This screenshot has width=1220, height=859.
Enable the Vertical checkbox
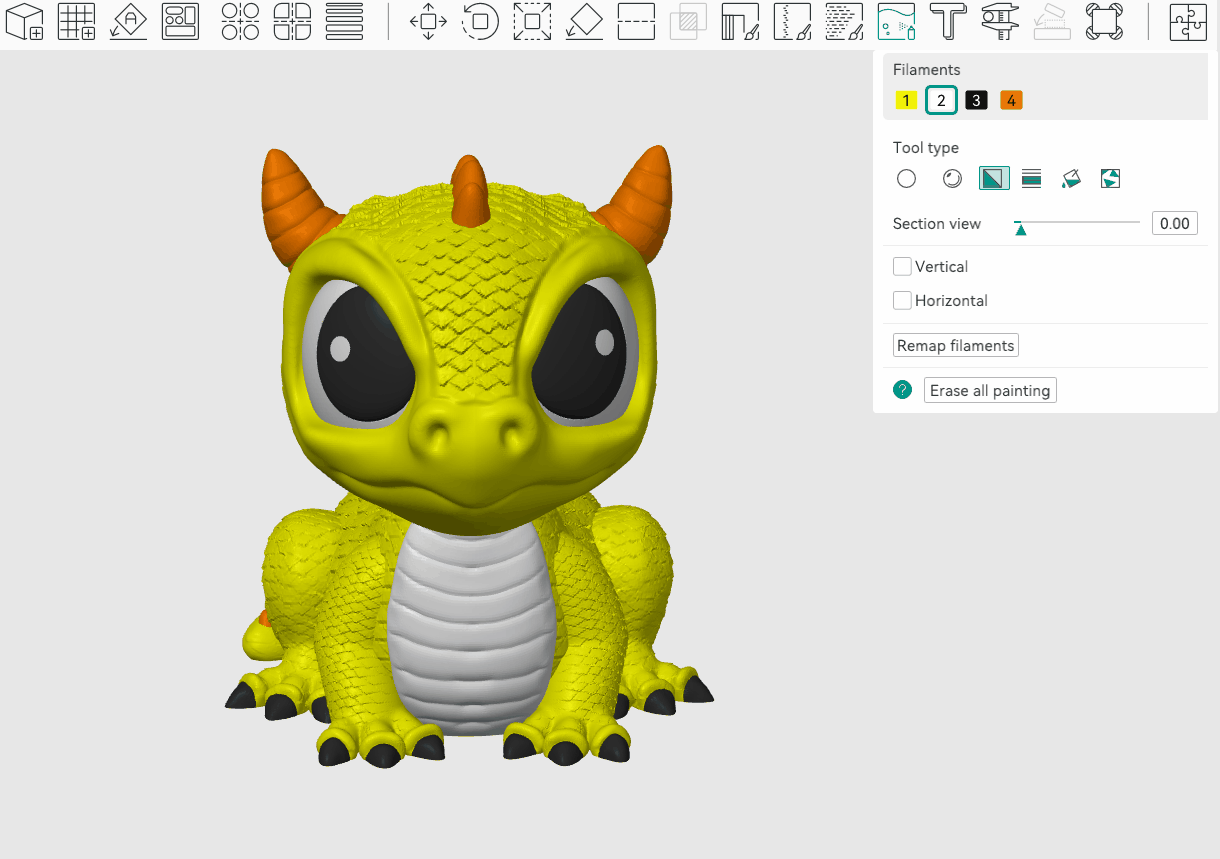tap(902, 267)
